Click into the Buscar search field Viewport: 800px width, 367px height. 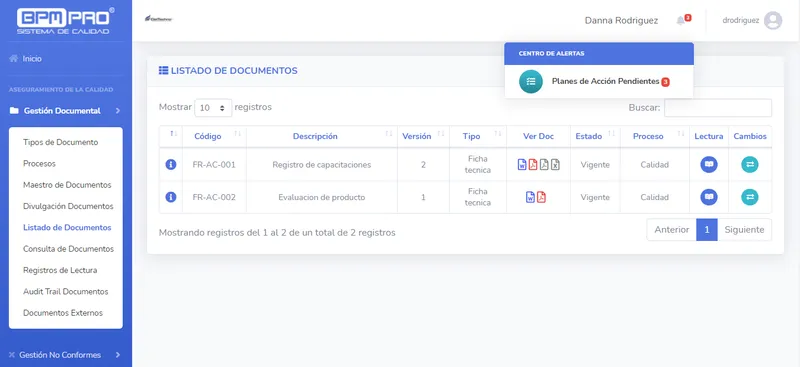point(718,108)
